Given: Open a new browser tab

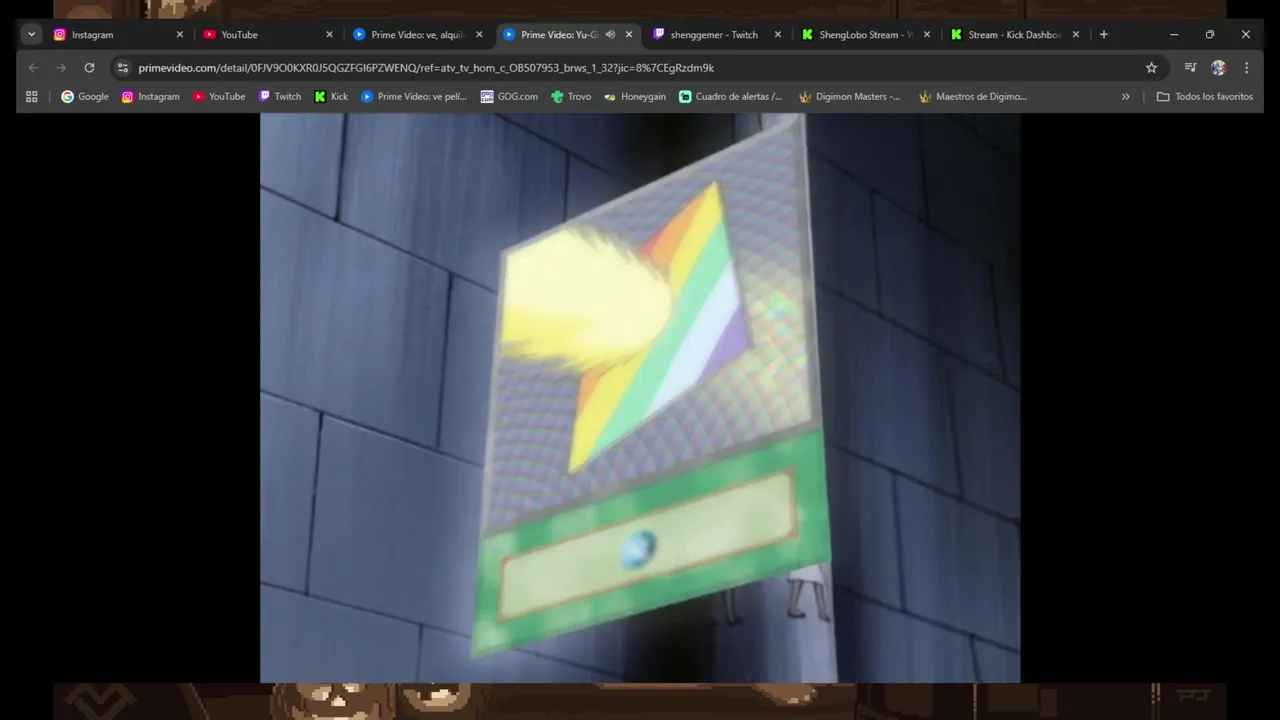Looking at the screenshot, I should [x=1104, y=34].
